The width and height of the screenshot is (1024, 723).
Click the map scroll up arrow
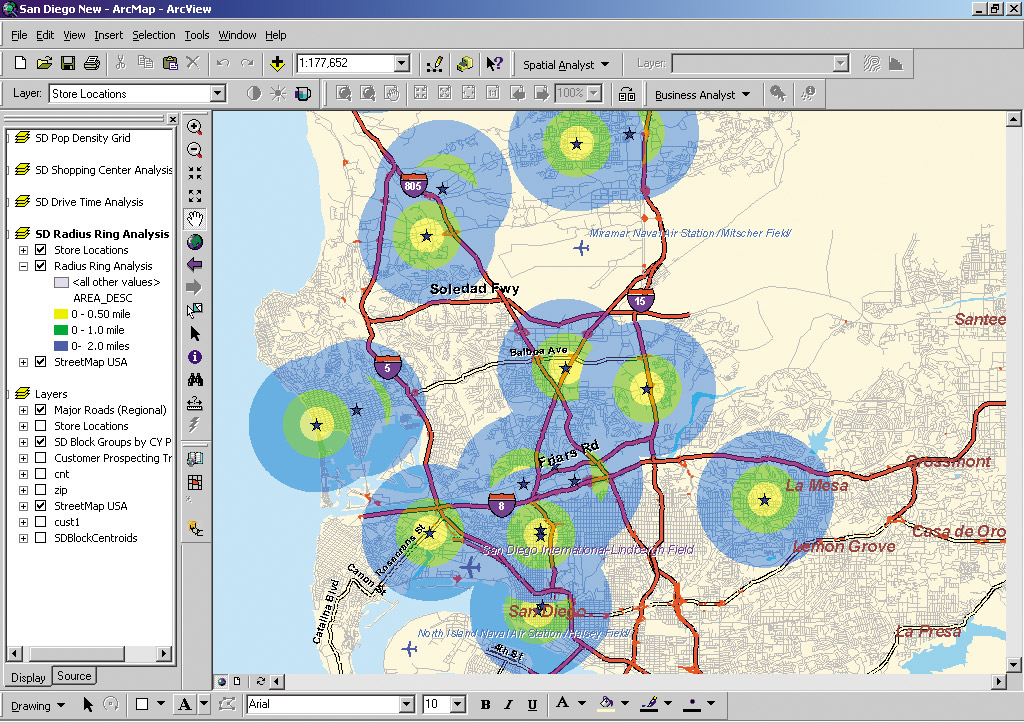point(1014,119)
